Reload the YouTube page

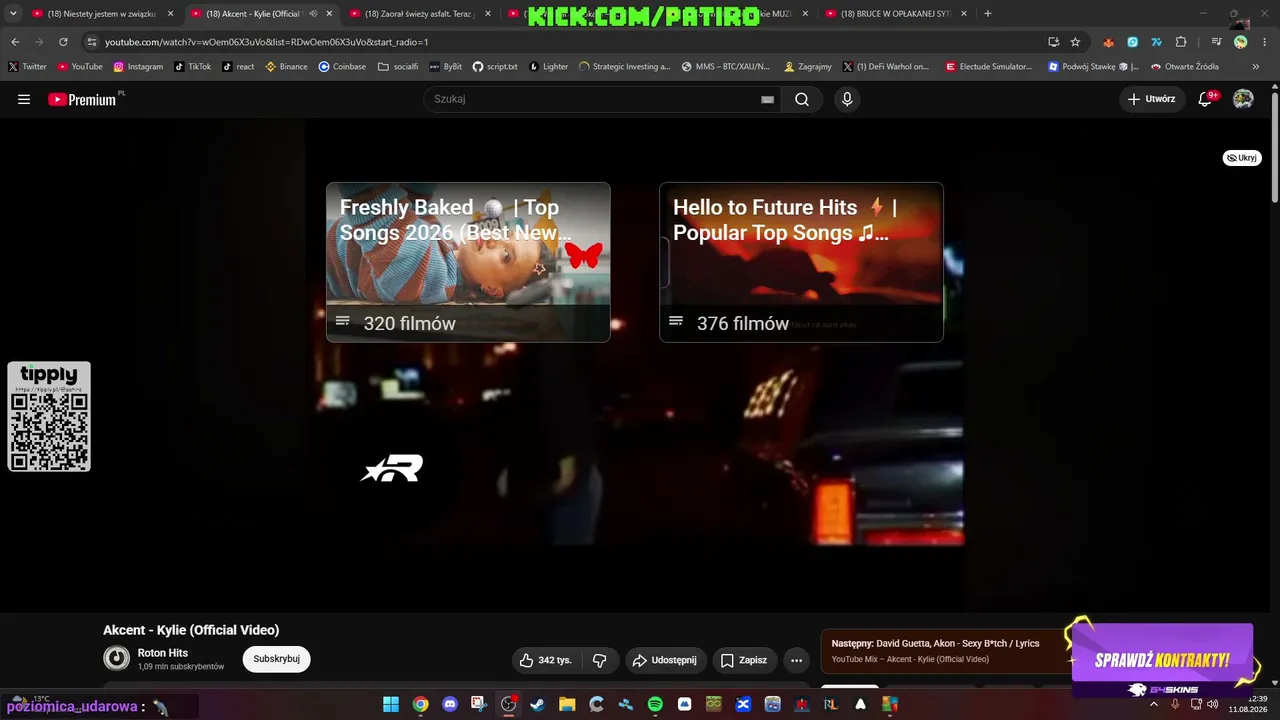63,42
